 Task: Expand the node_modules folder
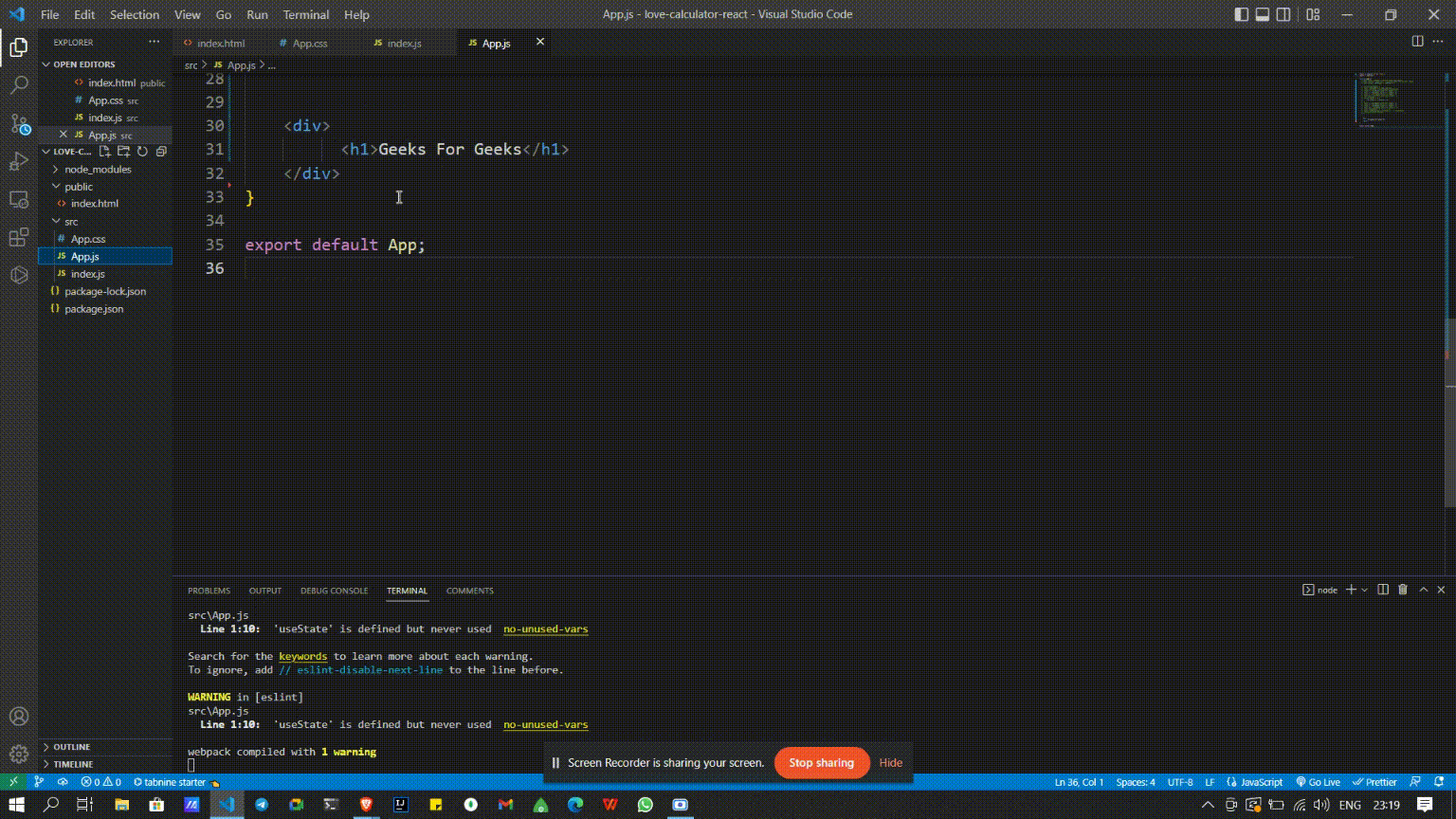tap(98, 169)
